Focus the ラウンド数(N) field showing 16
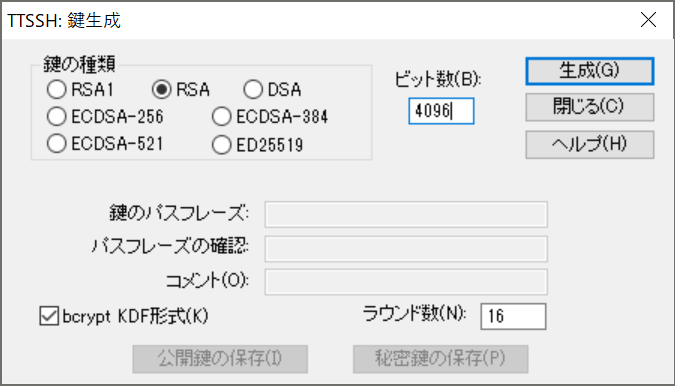The image size is (675, 386). pos(513,316)
